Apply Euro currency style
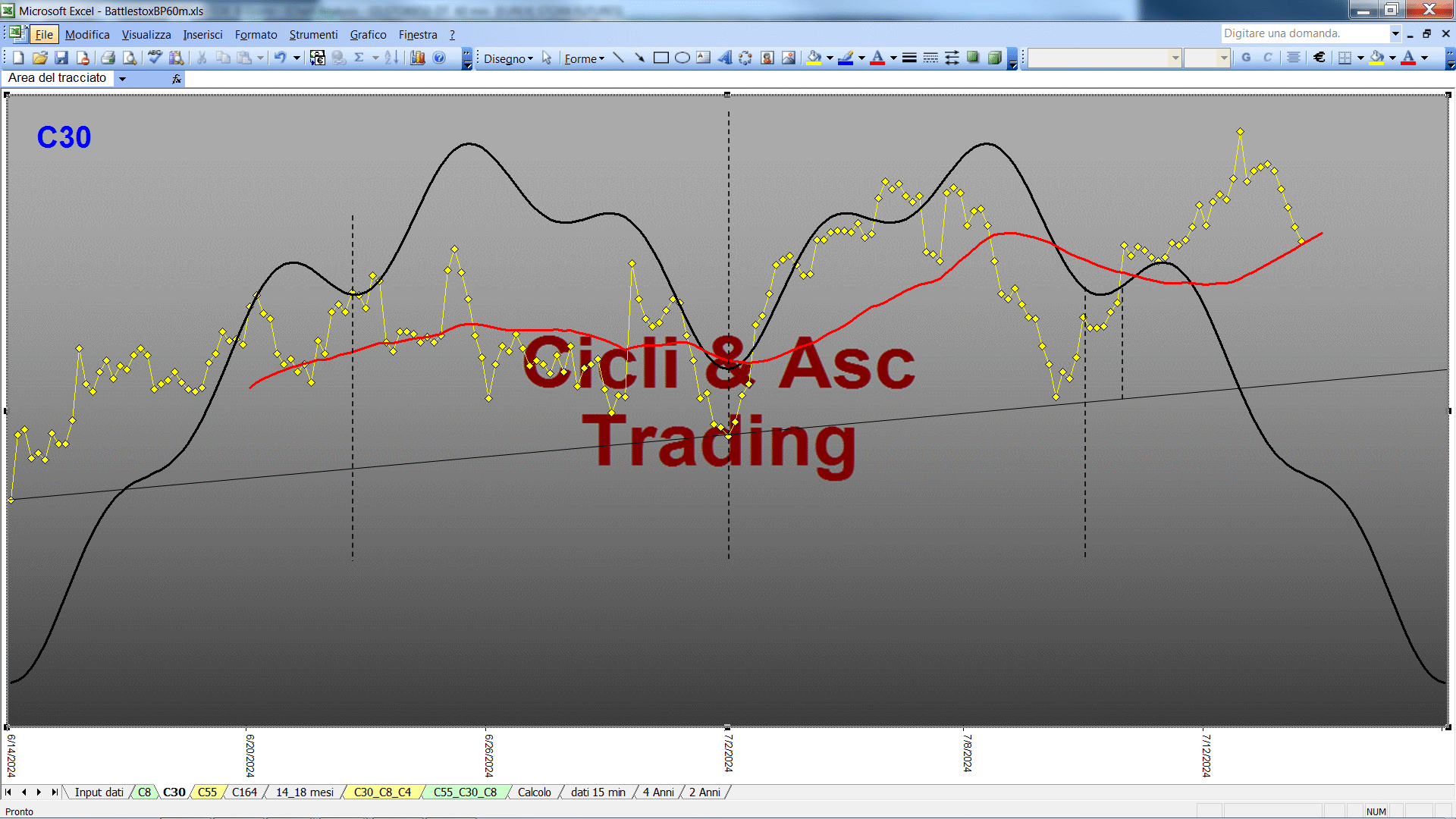 pos(1319,58)
